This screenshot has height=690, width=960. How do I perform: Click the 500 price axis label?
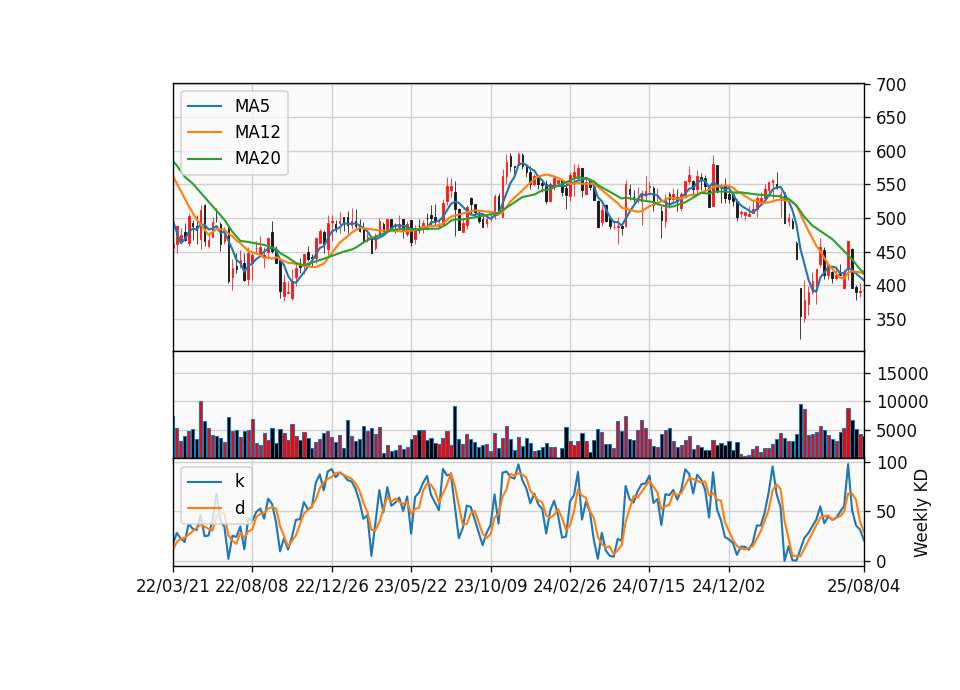(x=891, y=219)
